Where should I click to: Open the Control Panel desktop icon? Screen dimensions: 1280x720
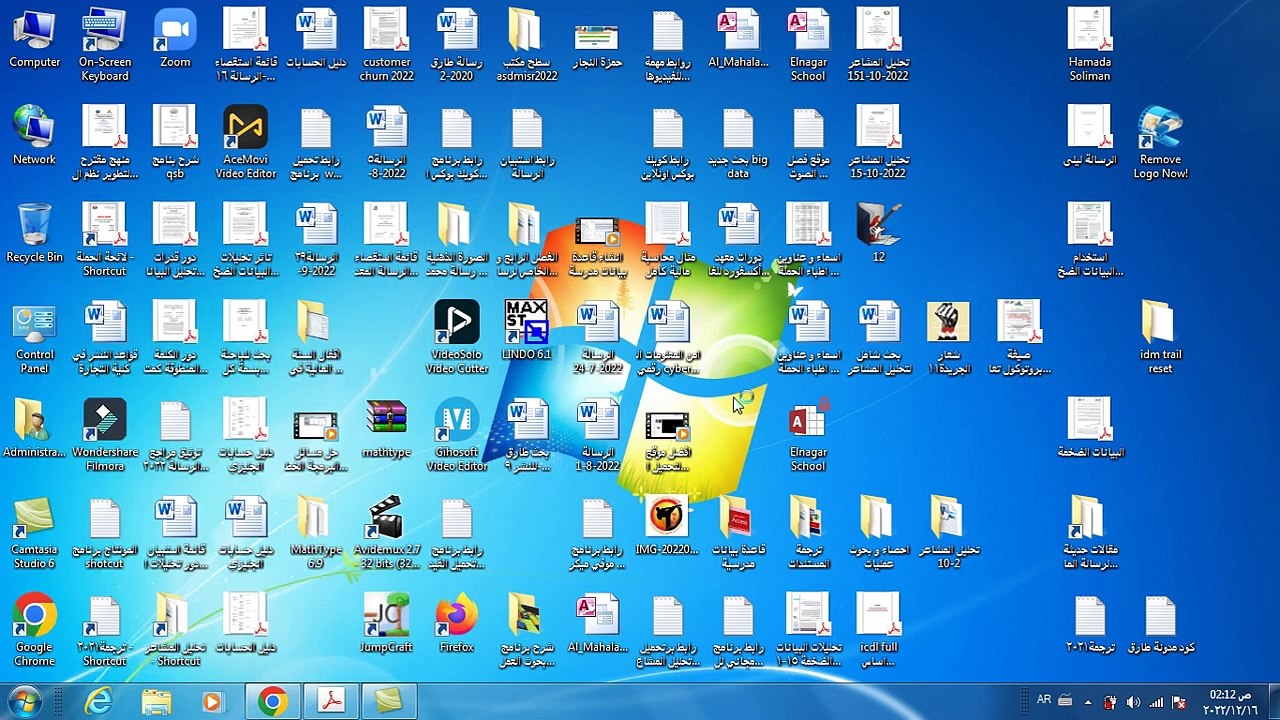34,338
